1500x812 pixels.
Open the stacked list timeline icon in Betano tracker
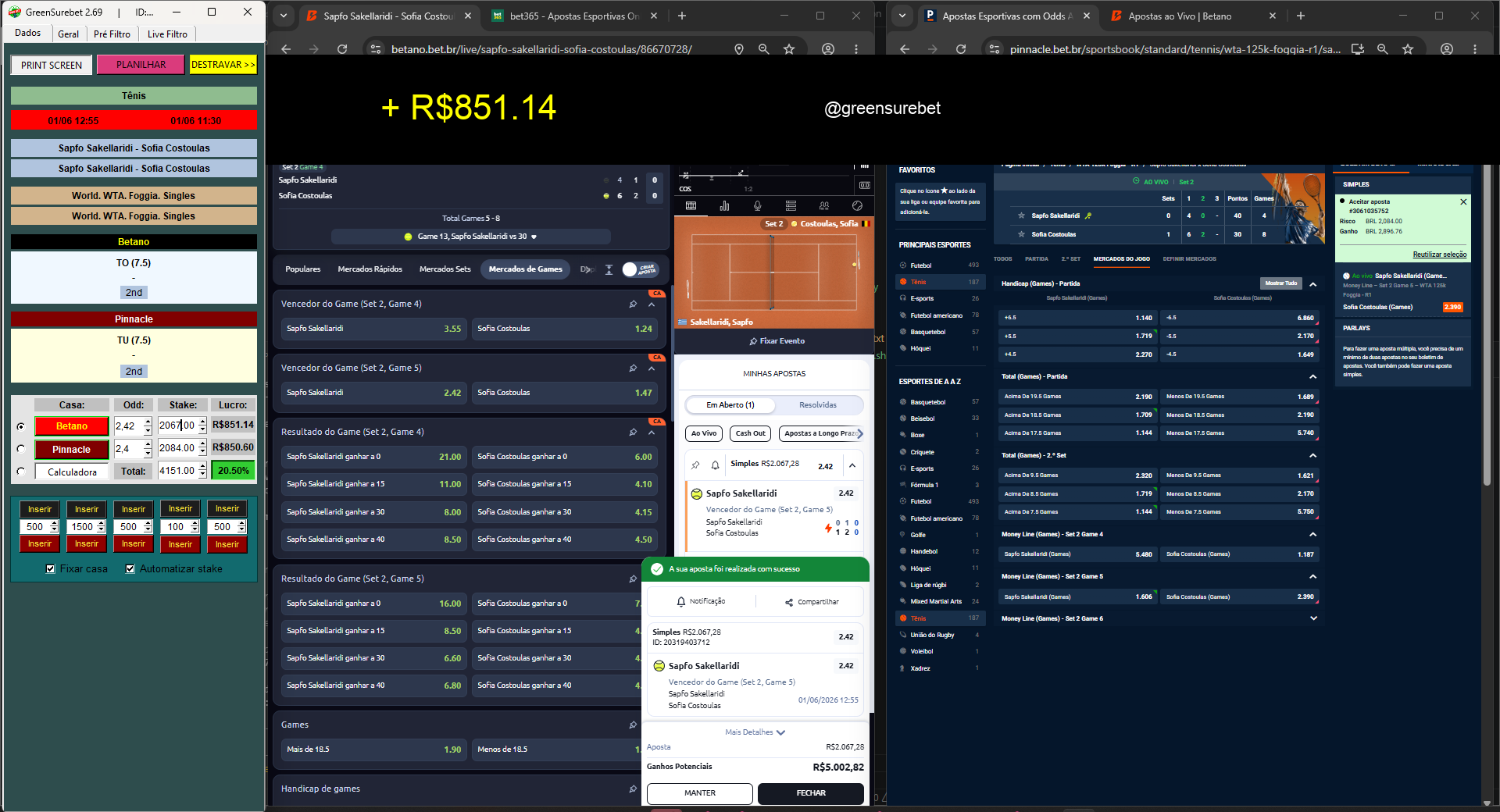(x=791, y=206)
